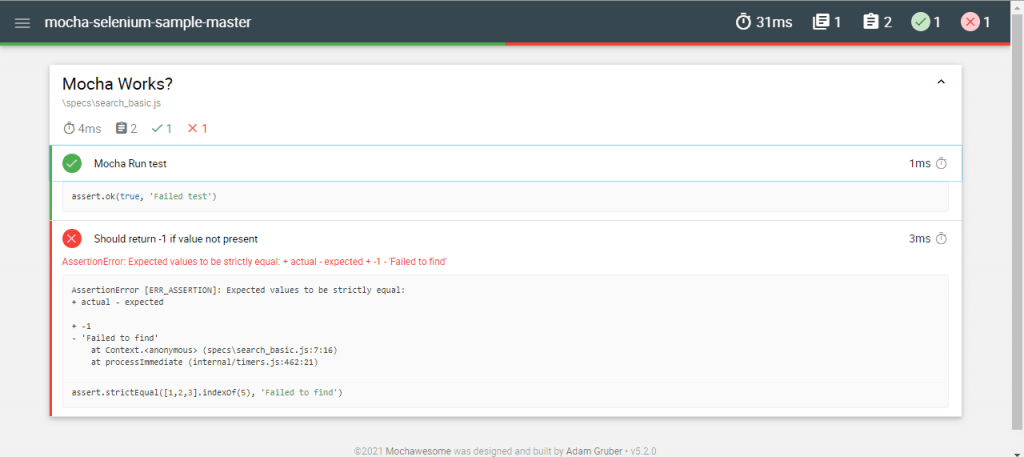Open the hamburger navigation menu
1024x457 pixels.
click(x=22, y=22)
